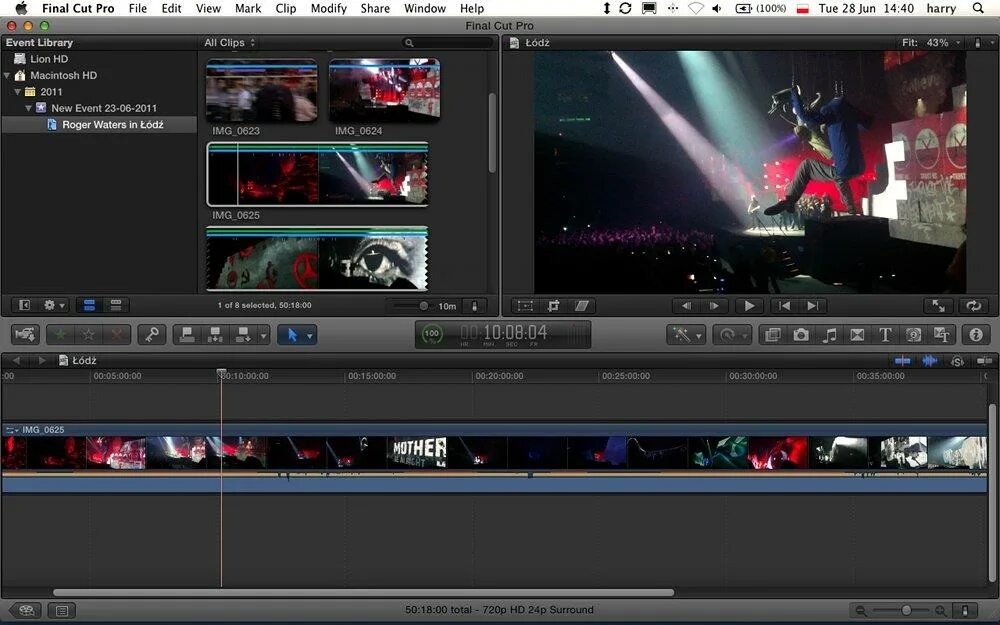Screen dimensions: 1000x625
Task: Open the Inspector with the info icon
Action: click(x=977, y=334)
